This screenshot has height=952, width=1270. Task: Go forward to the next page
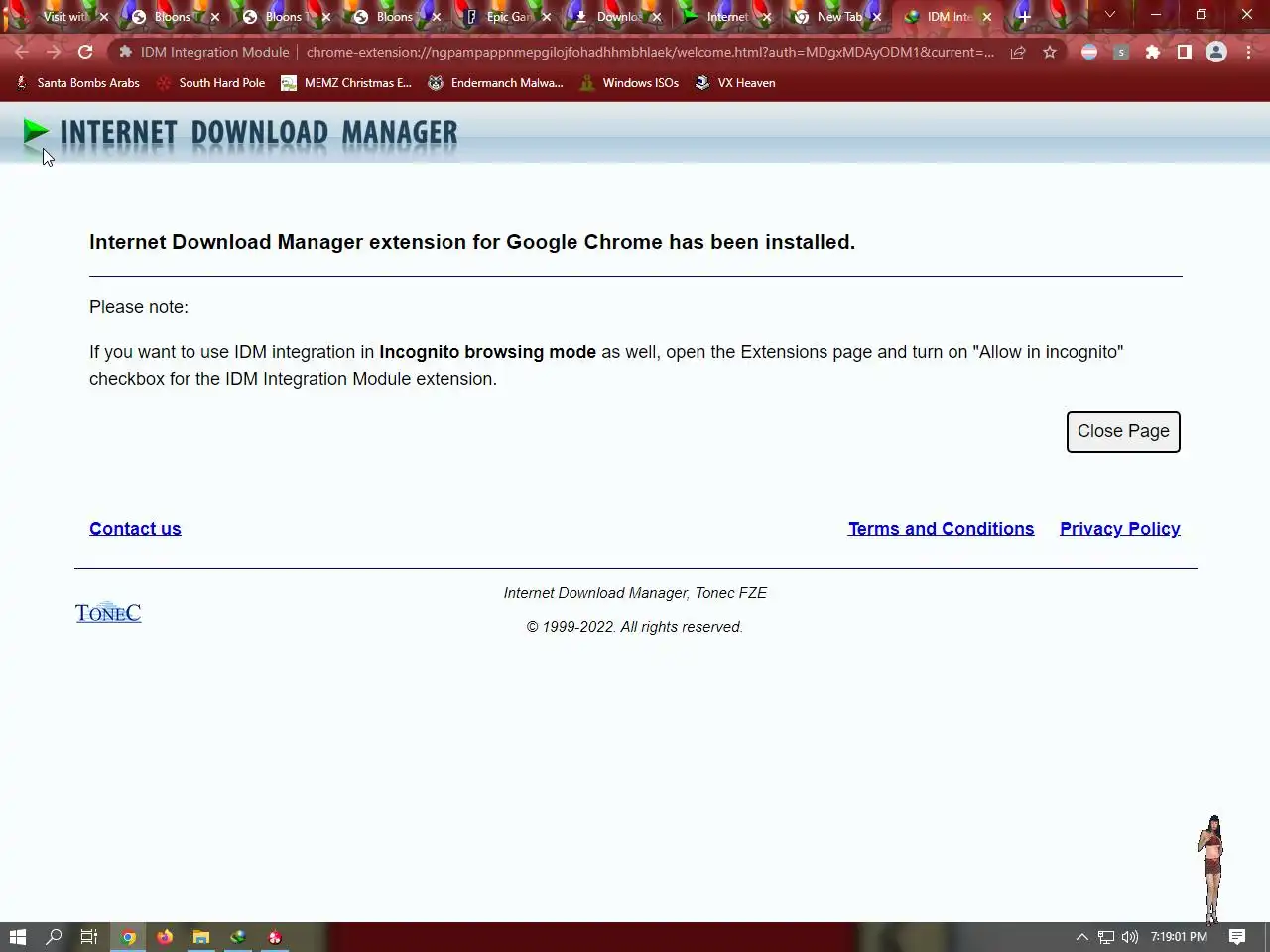[x=54, y=52]
